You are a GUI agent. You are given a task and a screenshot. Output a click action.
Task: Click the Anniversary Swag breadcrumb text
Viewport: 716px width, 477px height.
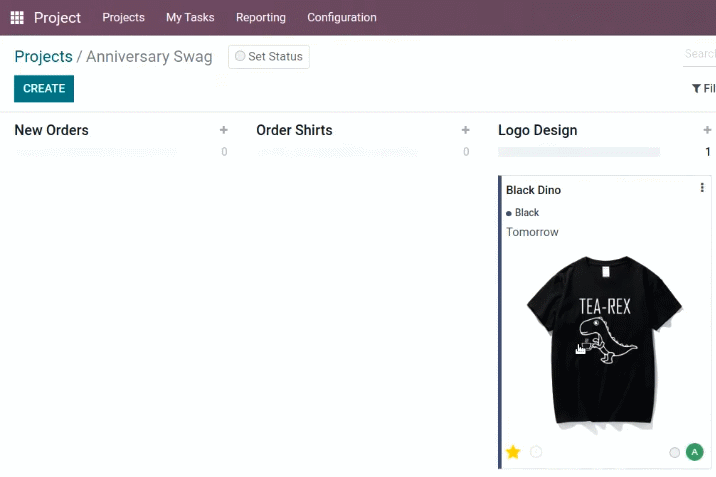[x=149, y=57]
